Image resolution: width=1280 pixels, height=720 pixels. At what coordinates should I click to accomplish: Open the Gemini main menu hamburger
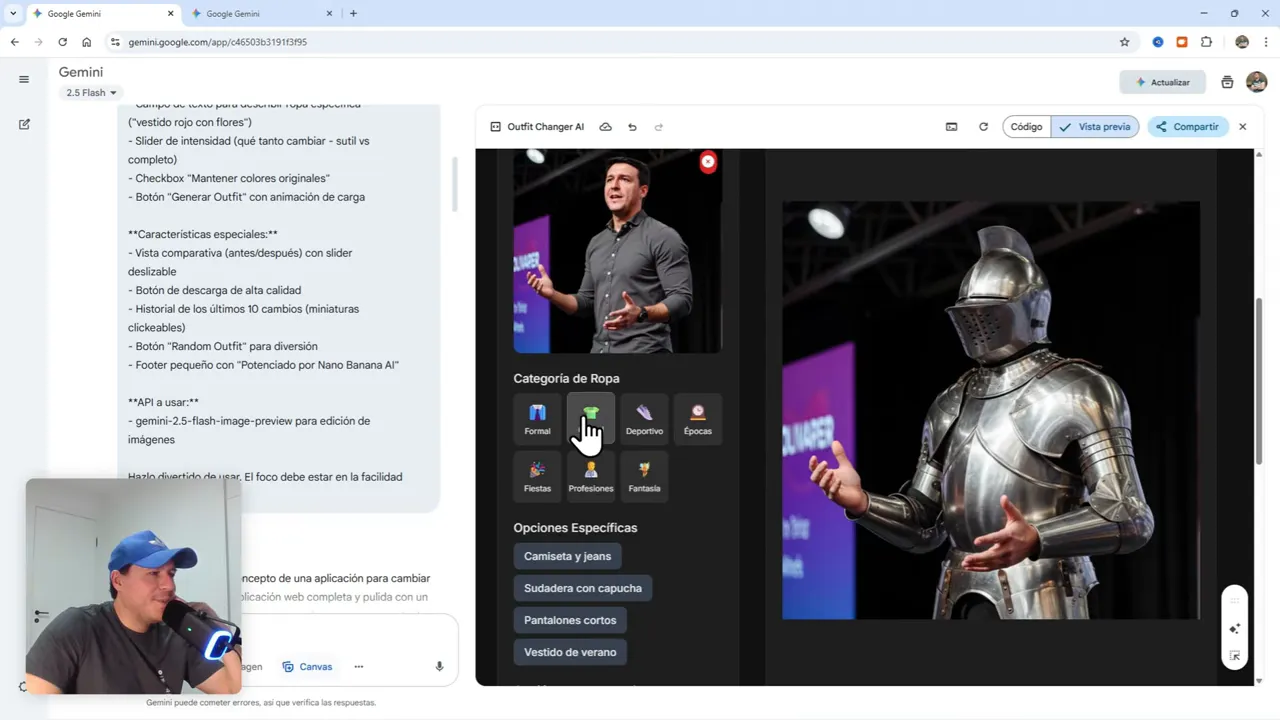24,80
